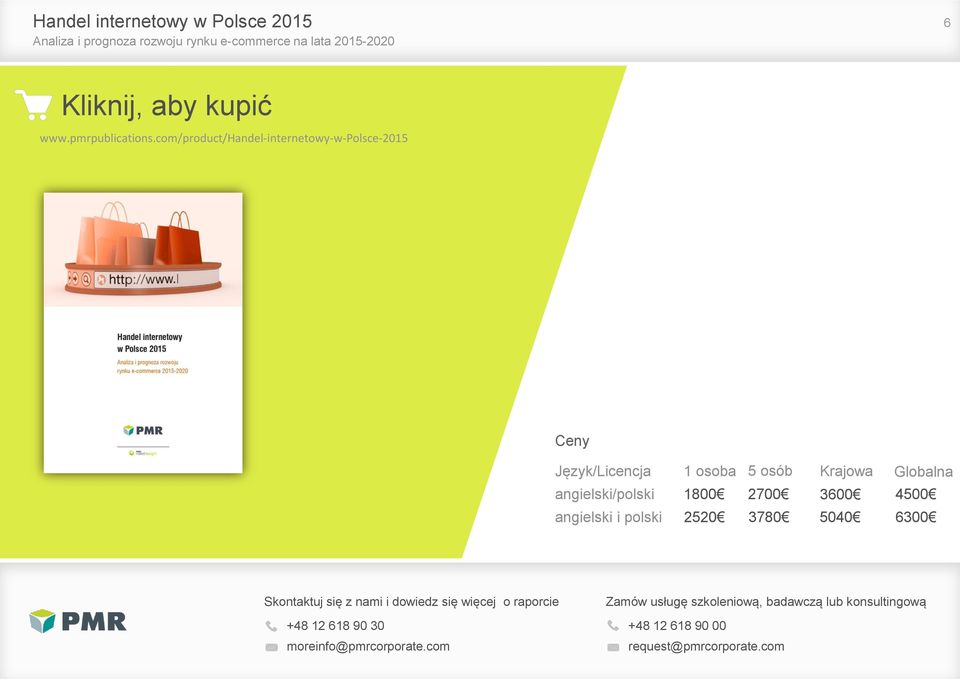The width and height of the screenshot is (960, 679).
Task: Click the report cover thumbnail
Action: (x=143, y=332)
